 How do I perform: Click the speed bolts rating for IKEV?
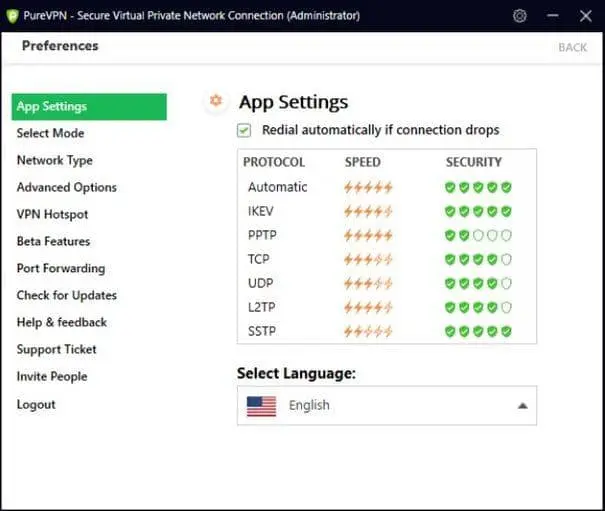[368, 212]
